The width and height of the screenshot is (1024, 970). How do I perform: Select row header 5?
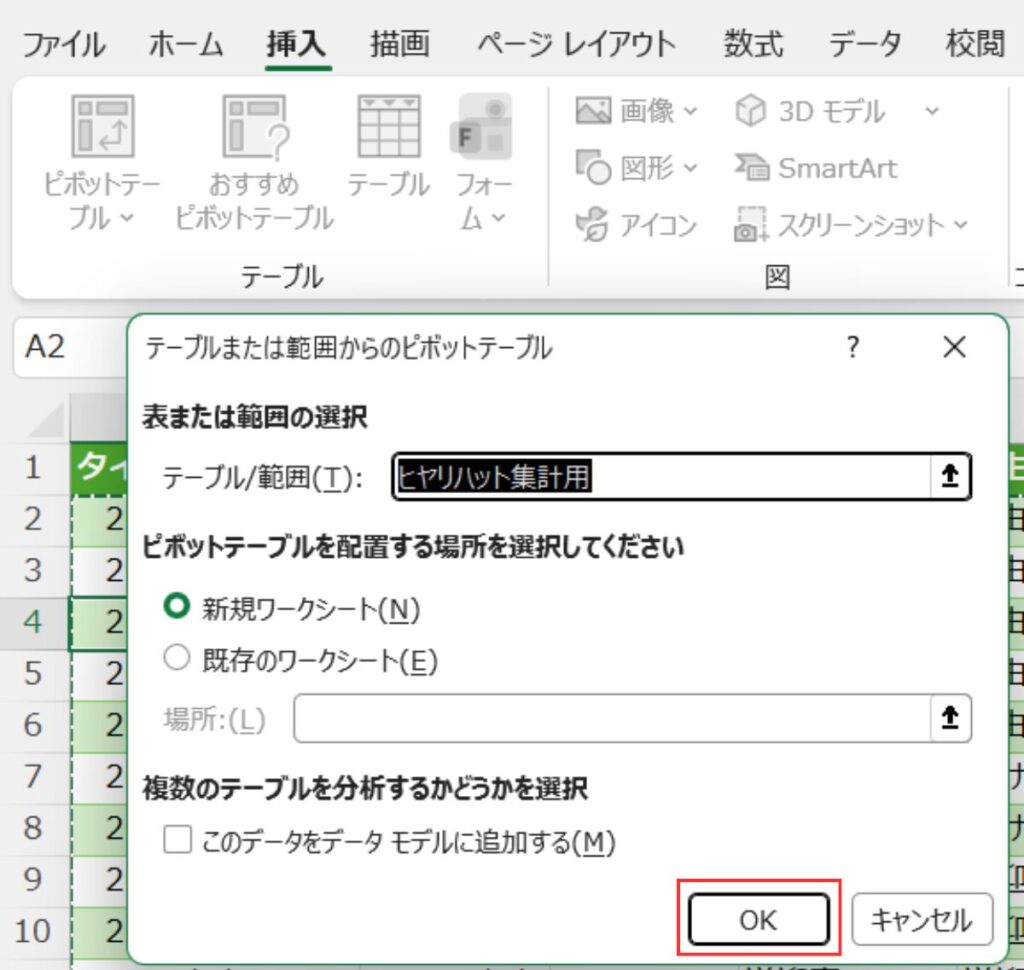[x=33, y=674]
